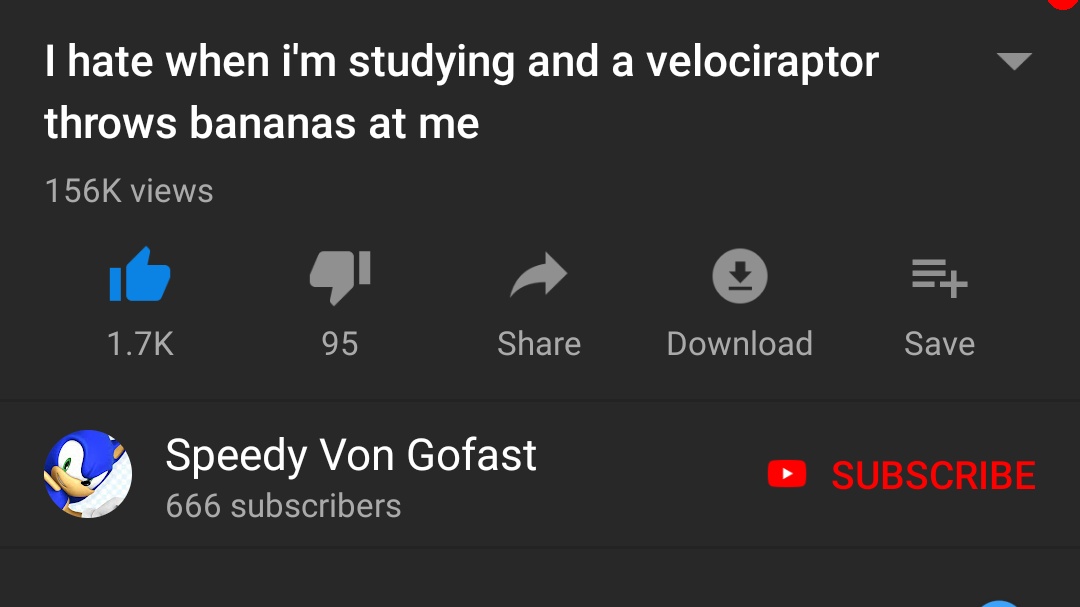Tap the thumbs-down dislike icon
Image resolution: width=1080 pixels, height=607 pixels.
pyautogui.click(x=340, y=275)
